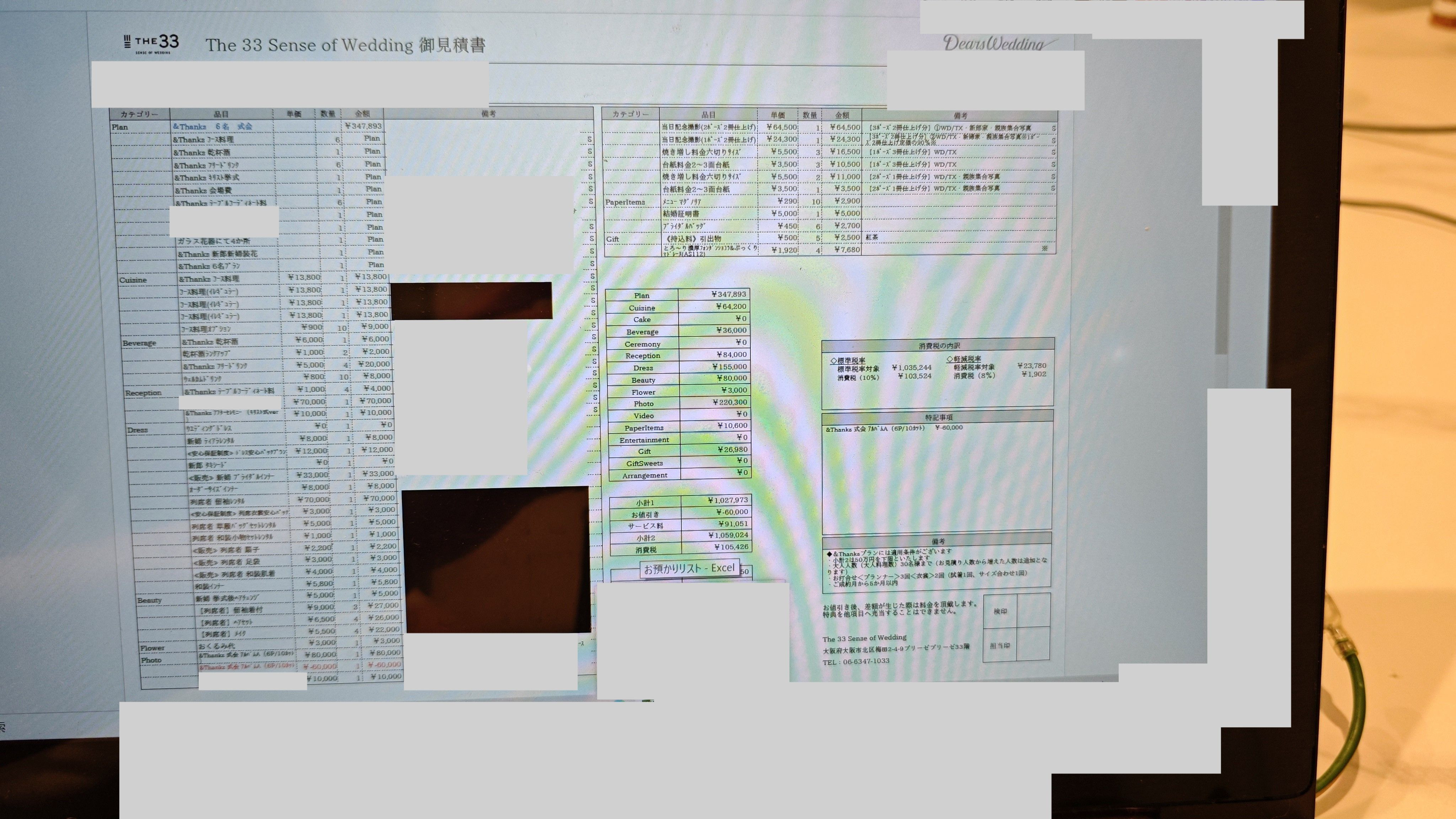Image resolution: width=1456 pixels, height=819 pixels.
Task: Select the title The 33 Sense of Wedding 御見積書
Action: (x=346, y=45)
